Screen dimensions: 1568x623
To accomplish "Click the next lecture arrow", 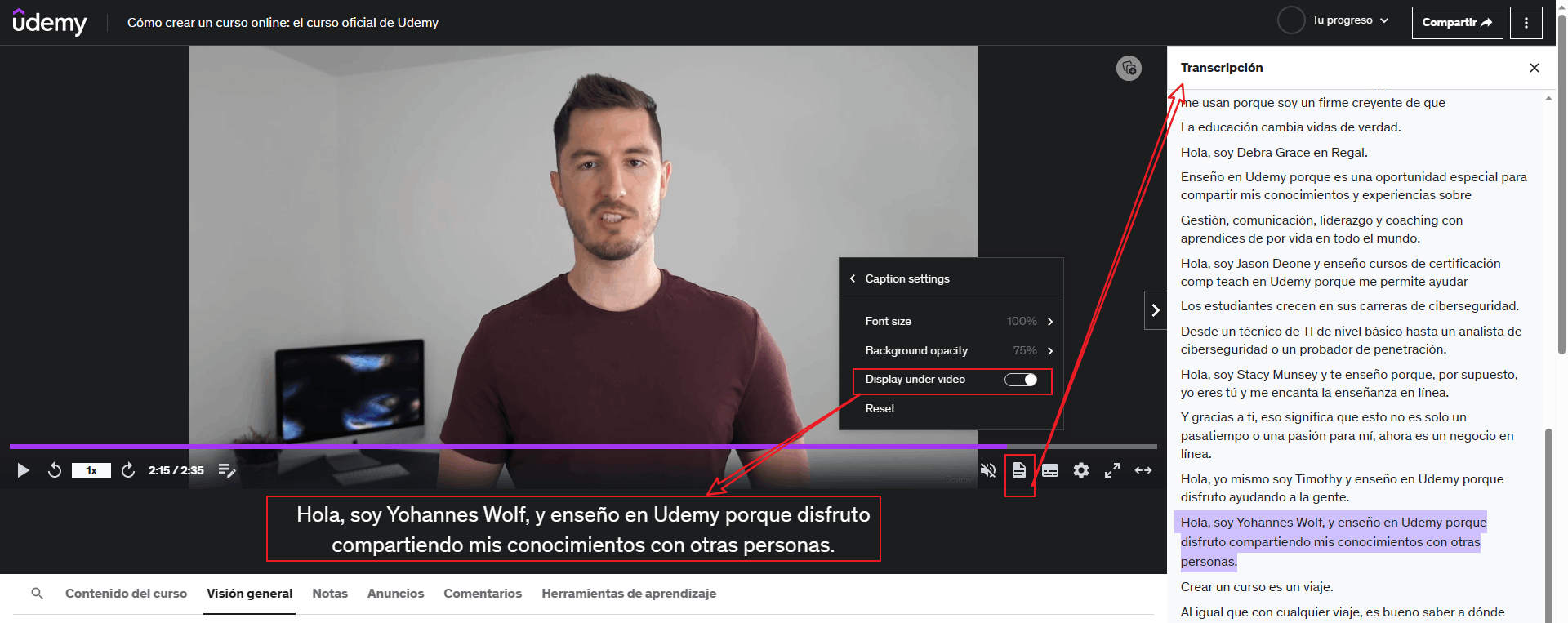I will (1156, 310).
